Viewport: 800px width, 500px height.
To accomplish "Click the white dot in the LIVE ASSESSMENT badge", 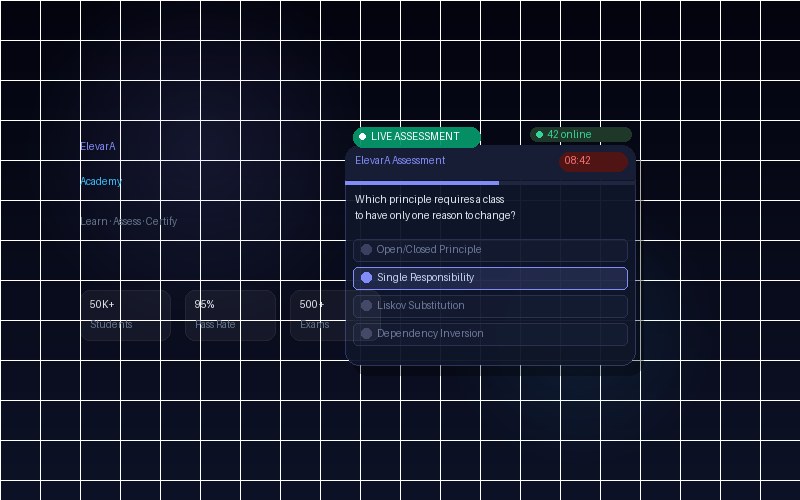I will (x=362, y=137).
